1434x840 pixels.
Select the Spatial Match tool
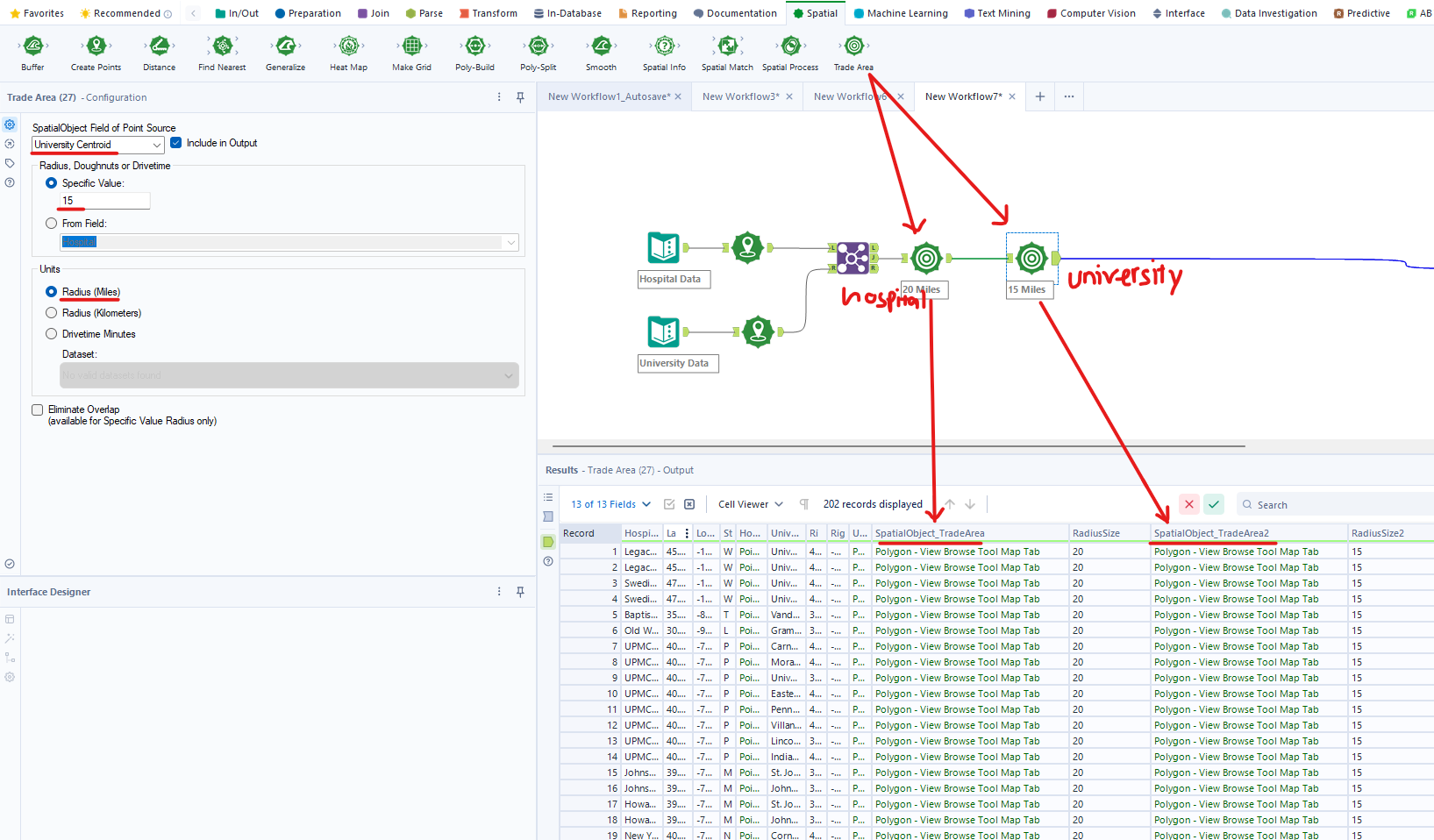[727, 46]
